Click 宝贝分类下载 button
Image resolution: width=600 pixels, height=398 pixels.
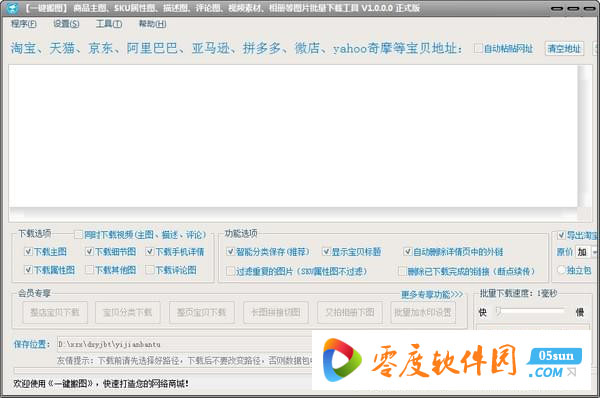[127, 312]
